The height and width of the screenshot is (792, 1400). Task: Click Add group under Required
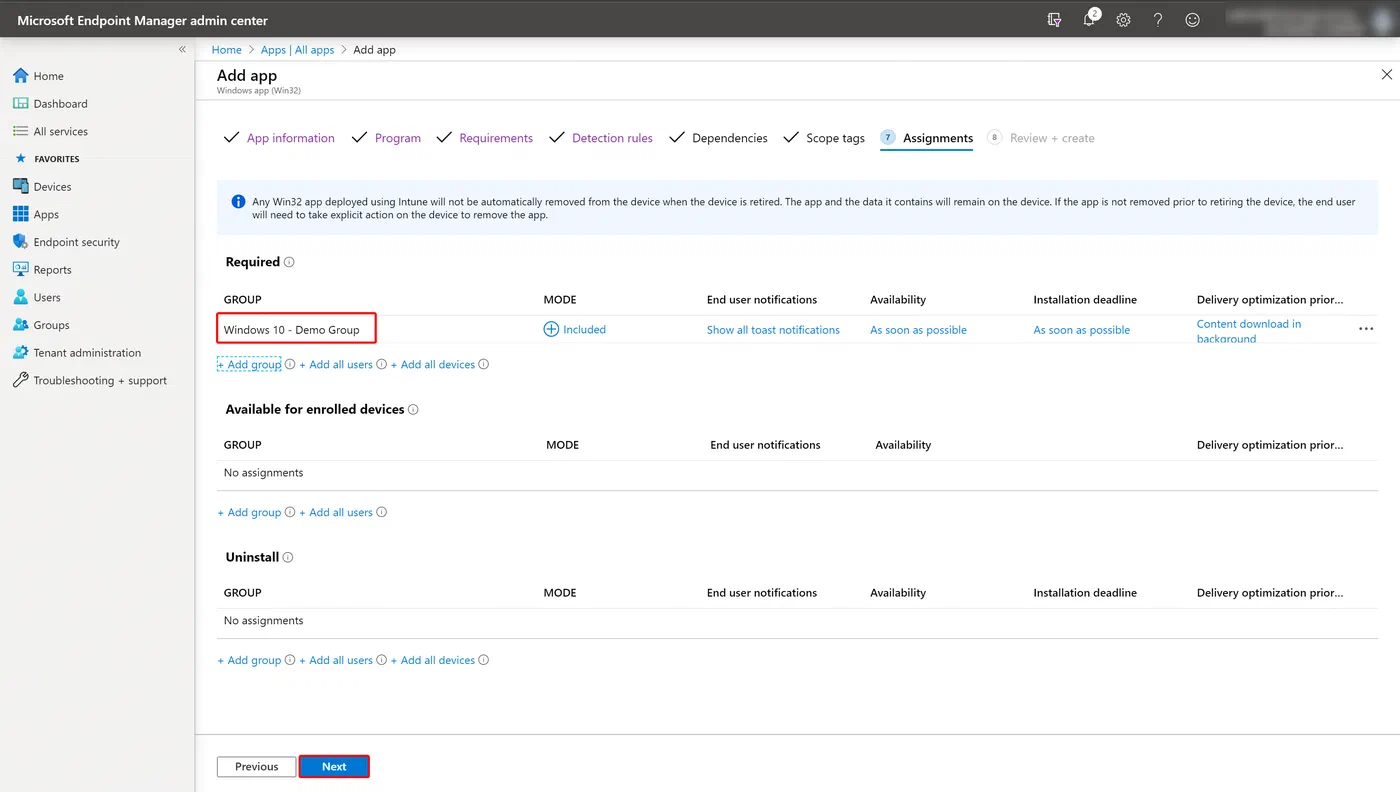249,365
